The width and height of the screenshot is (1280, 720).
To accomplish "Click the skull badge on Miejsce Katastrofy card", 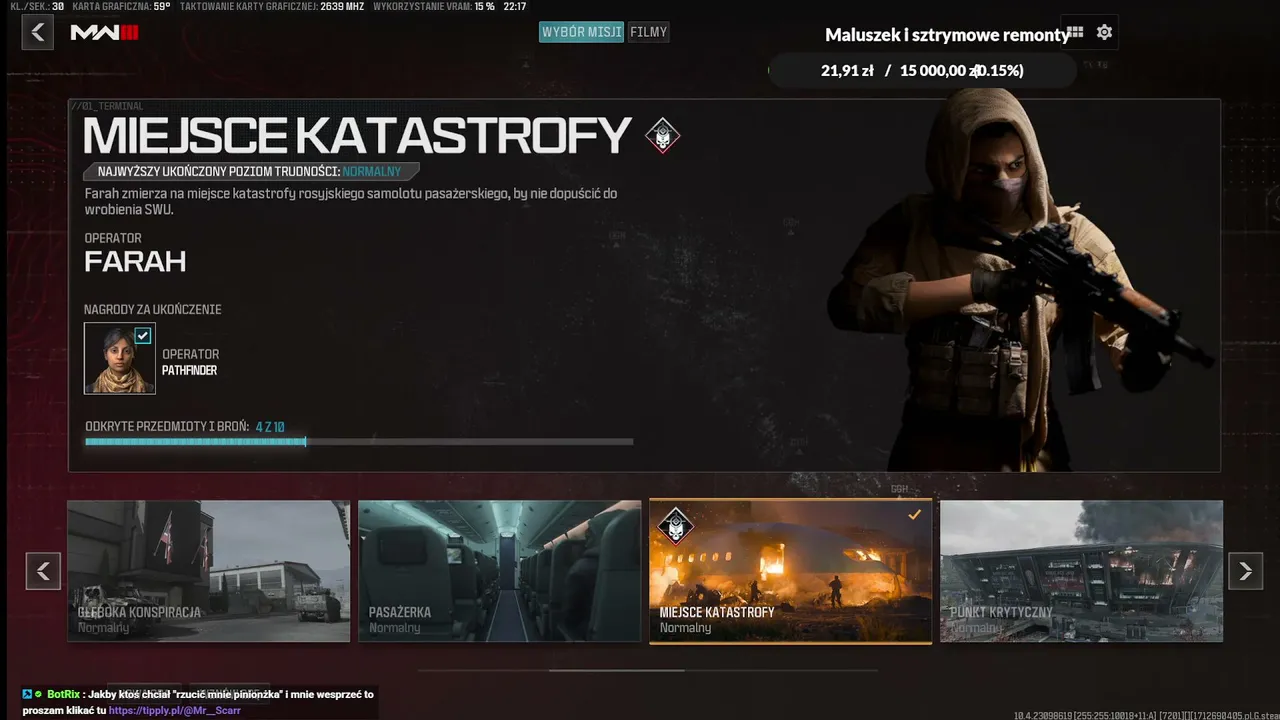I will [x=675, y=525].
